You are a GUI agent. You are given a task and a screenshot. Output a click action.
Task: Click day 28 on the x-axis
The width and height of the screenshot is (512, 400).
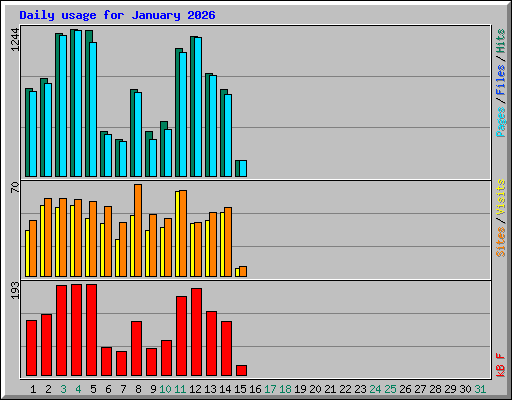[435, 389]
